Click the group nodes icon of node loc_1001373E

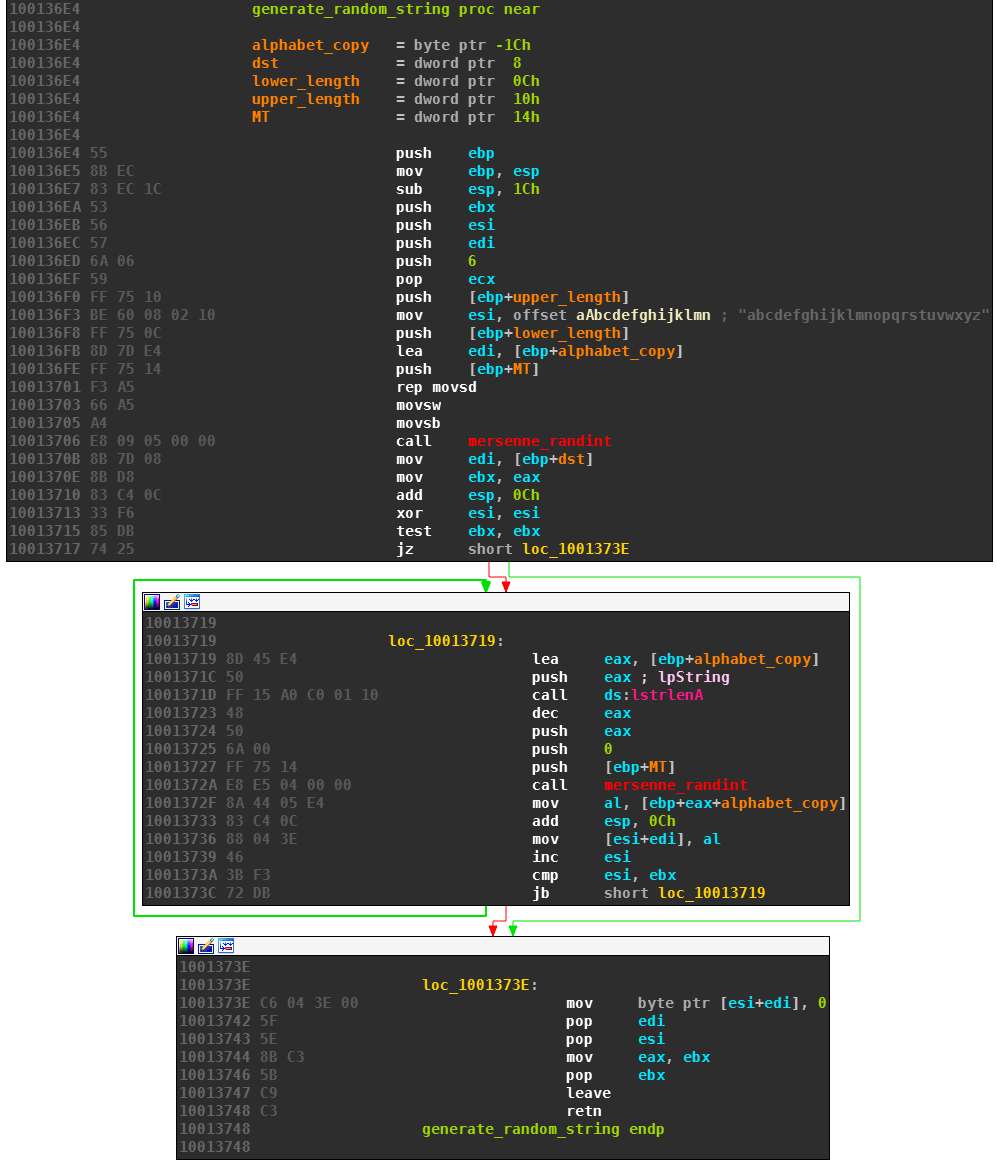point(226,946)
